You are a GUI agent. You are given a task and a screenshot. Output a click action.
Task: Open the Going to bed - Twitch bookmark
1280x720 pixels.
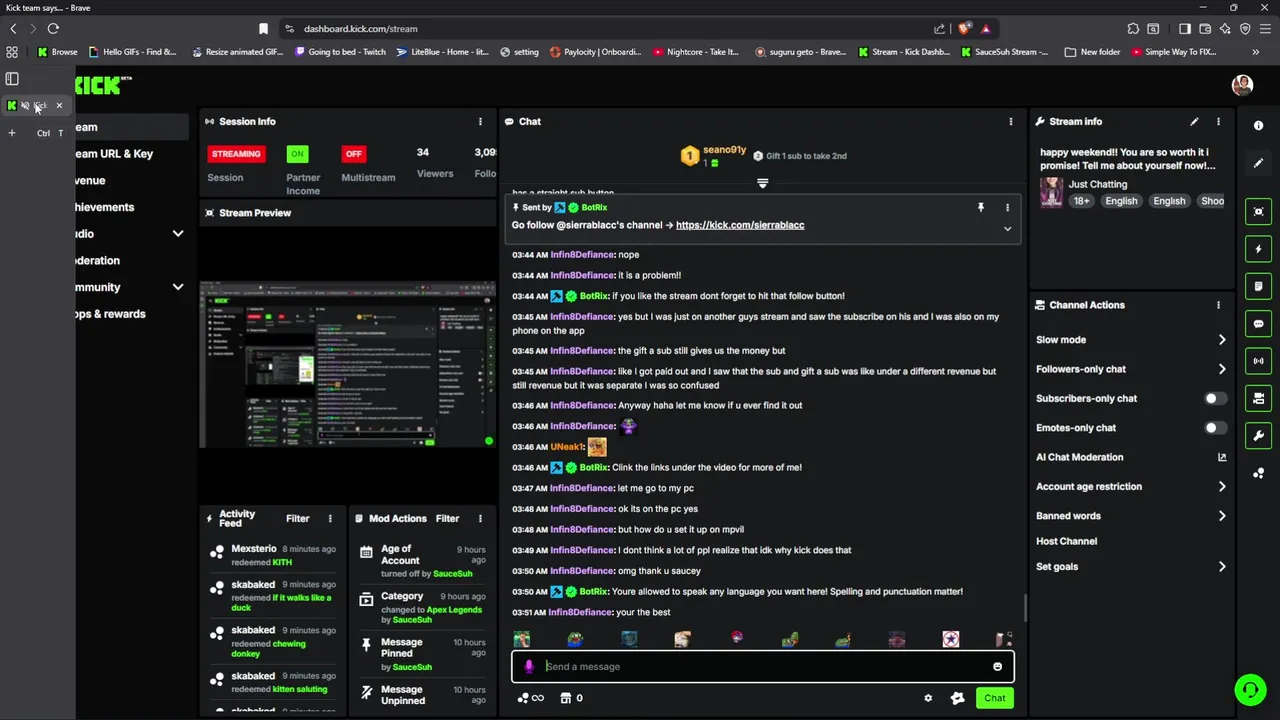340,52
